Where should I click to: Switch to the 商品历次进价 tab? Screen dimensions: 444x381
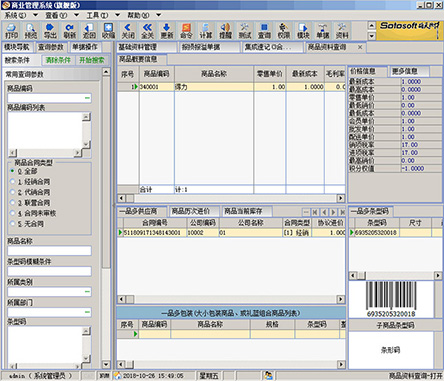[193, 211]
